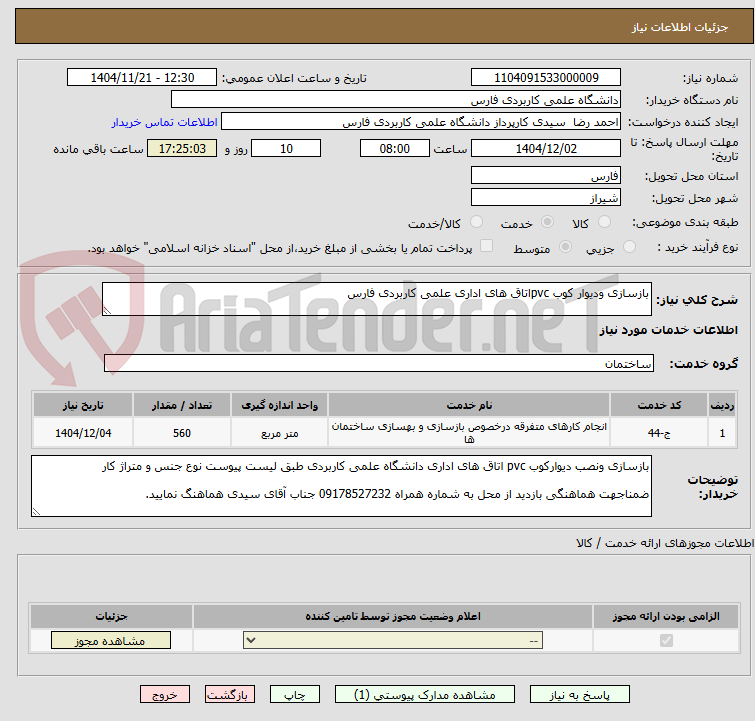The height and width of the screenshot is (721, 755).
Task: Click the جزئیات اطلاعات نیاز page title
Action: [679, 27]
